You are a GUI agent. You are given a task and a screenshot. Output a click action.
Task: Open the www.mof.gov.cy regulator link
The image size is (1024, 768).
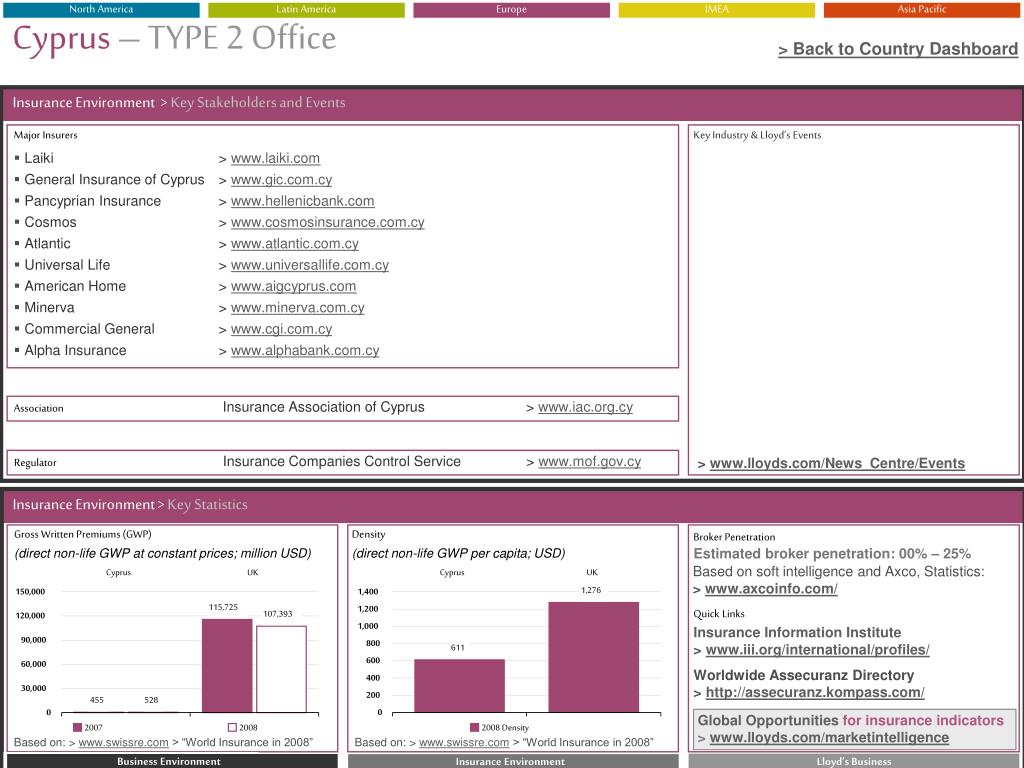(589, 461)
